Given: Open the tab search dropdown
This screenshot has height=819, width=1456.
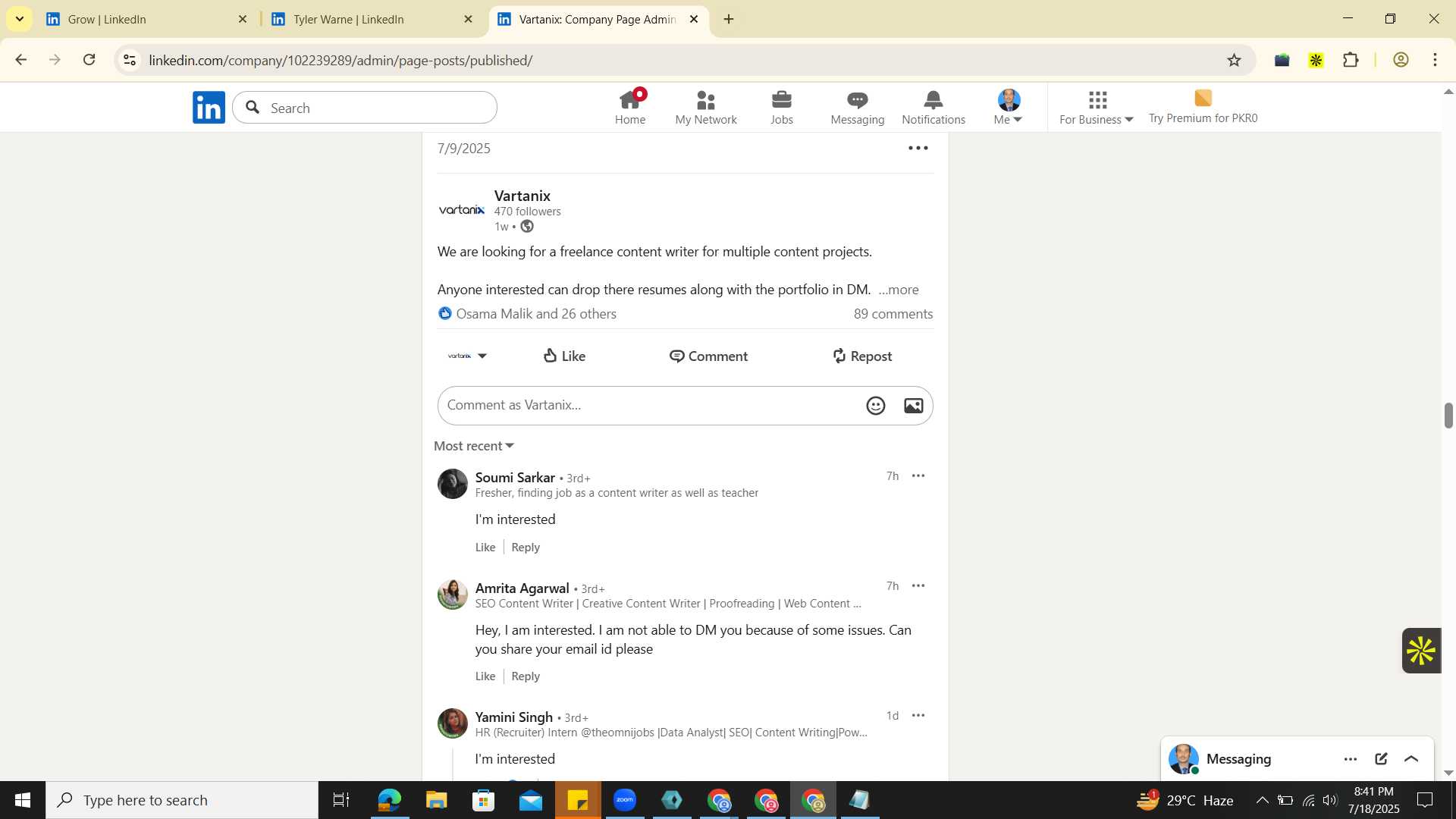Looking at the screenshot, I should coord(19,18).
